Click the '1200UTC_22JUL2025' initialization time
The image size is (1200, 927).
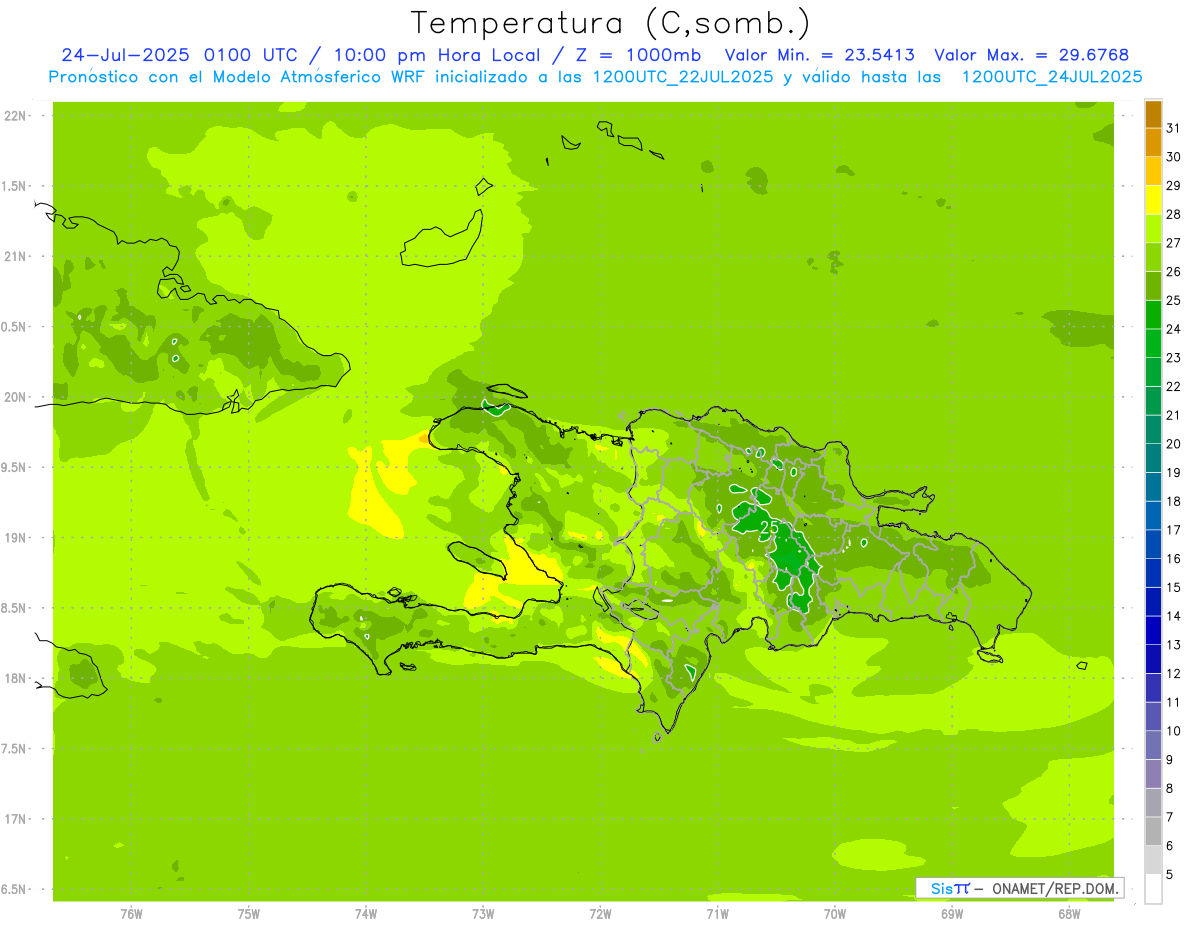point(683,77)
